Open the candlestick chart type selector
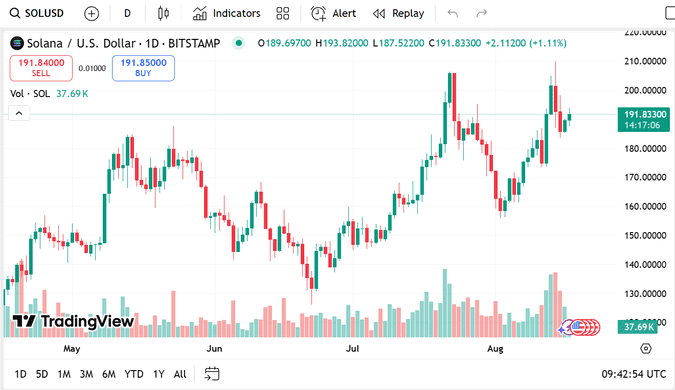 [163, 14]
